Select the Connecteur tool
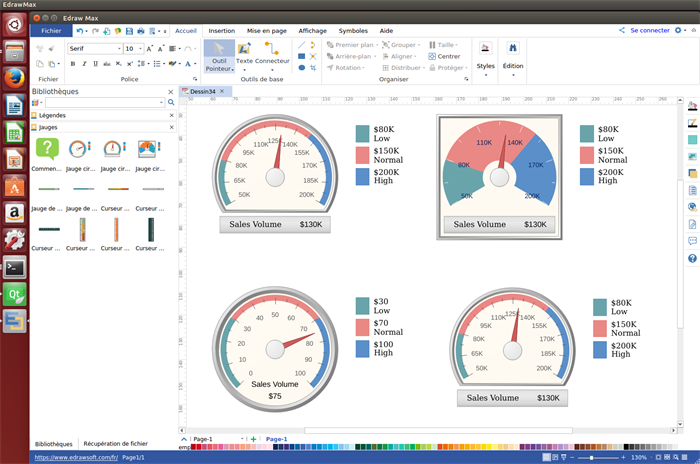700x464 pixels. coord(271,54)
